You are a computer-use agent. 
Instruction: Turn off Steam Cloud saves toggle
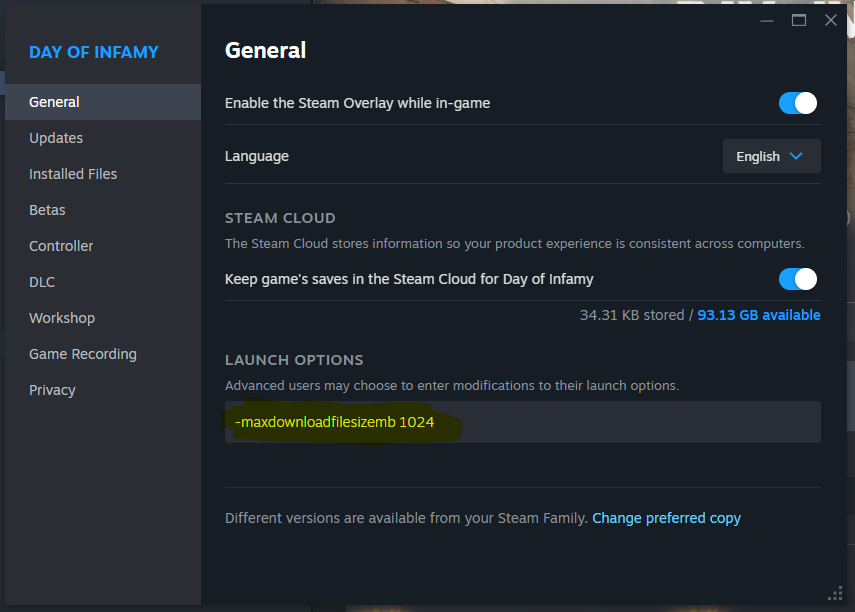[x=797, y=279]
